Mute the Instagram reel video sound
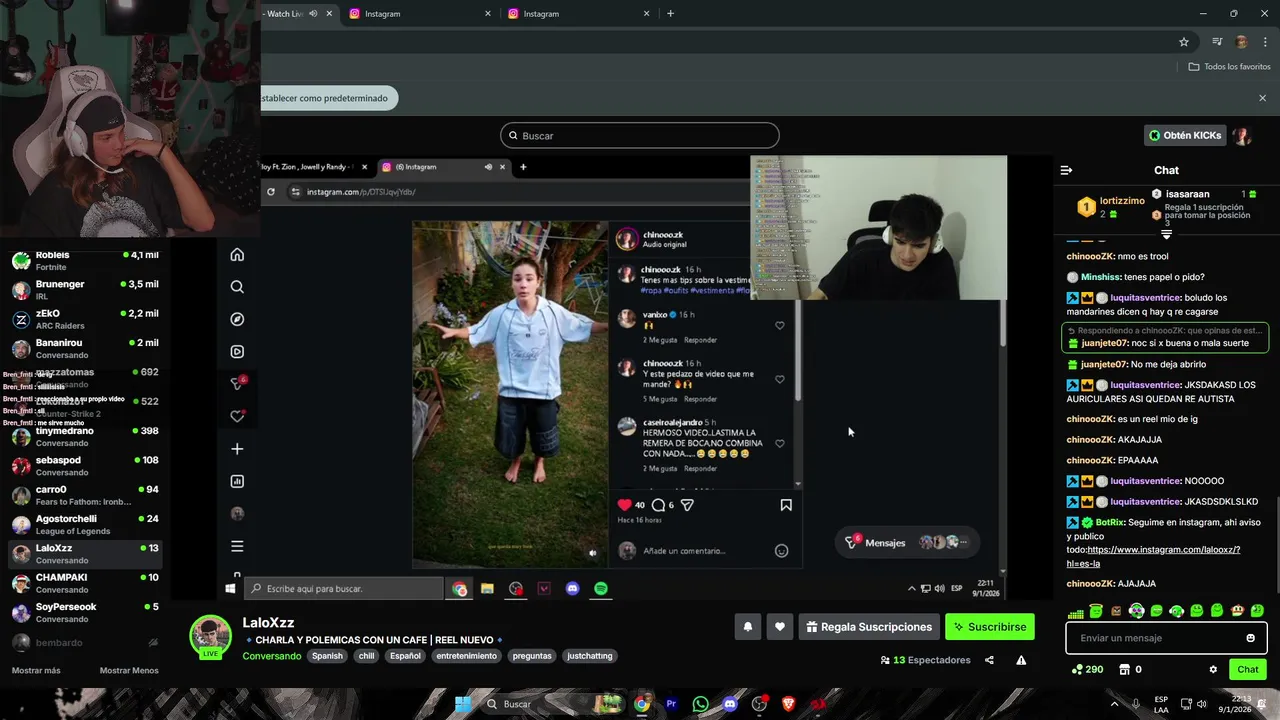 (593, 552)
